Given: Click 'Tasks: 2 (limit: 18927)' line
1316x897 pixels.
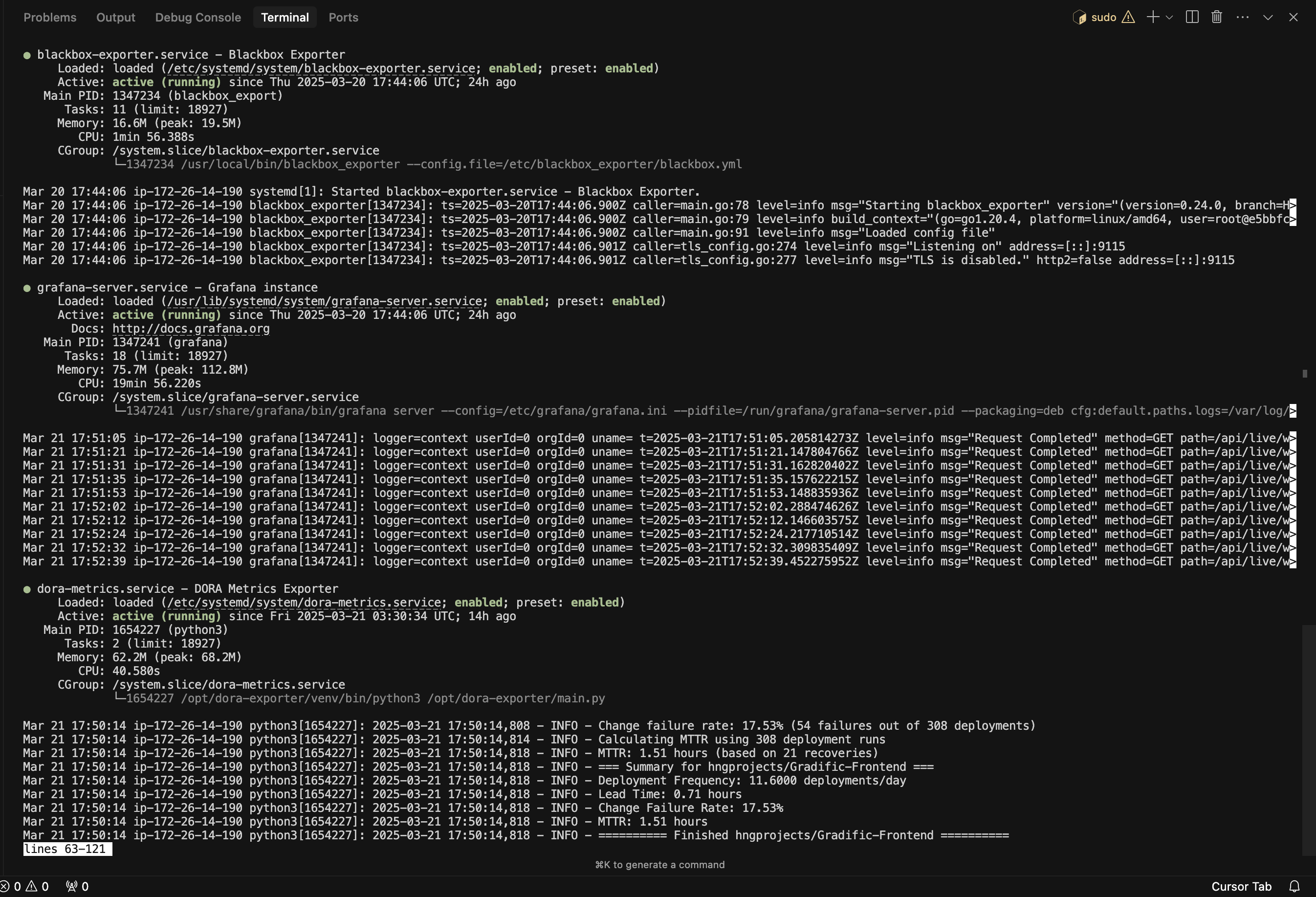Looking at the screenshot, I should click(x=143, y=644).
